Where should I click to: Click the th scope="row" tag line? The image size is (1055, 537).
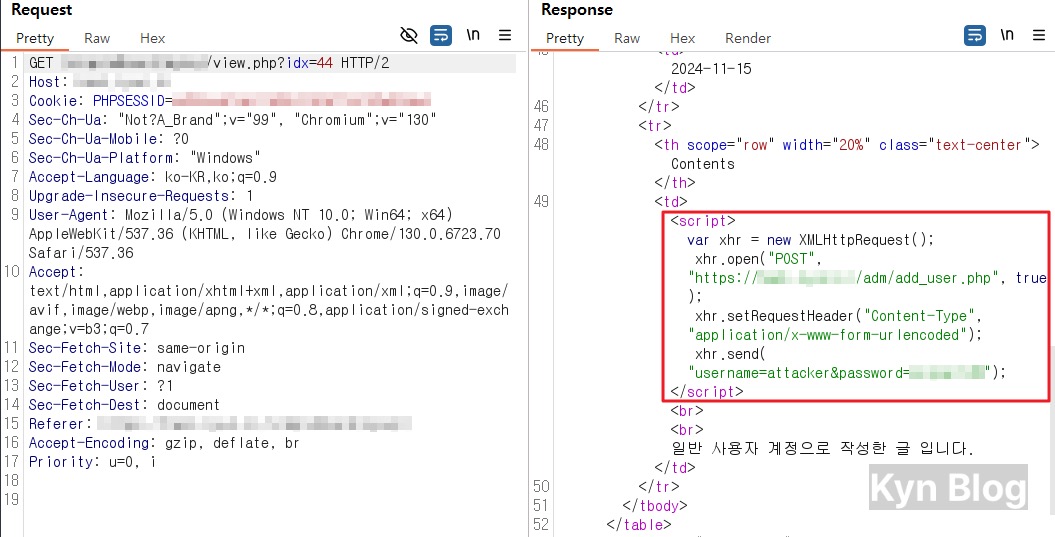pyautogui.click(x=847, y=145)
